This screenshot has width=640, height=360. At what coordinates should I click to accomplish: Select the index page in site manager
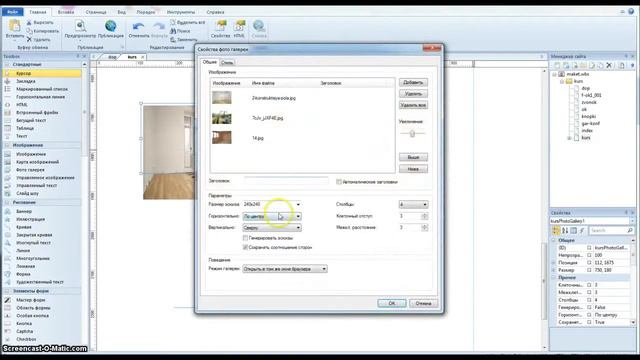click(587, 131)
